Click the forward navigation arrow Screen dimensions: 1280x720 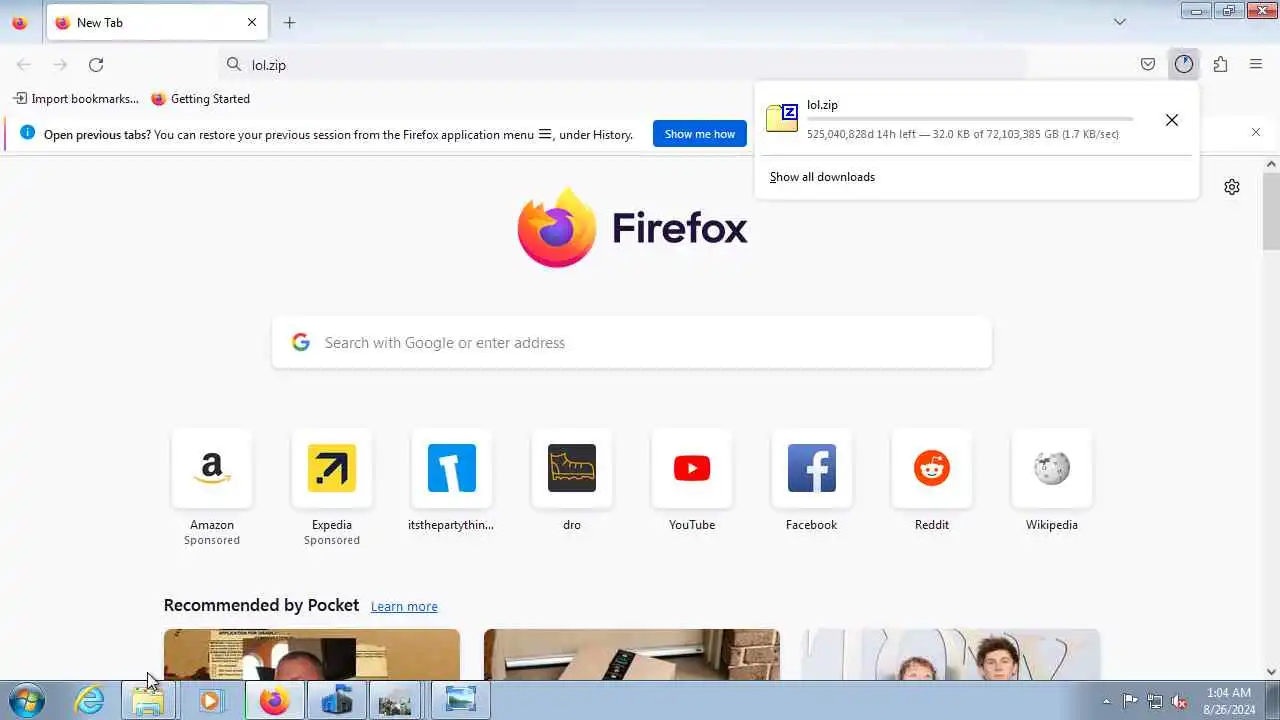(60, 65)
